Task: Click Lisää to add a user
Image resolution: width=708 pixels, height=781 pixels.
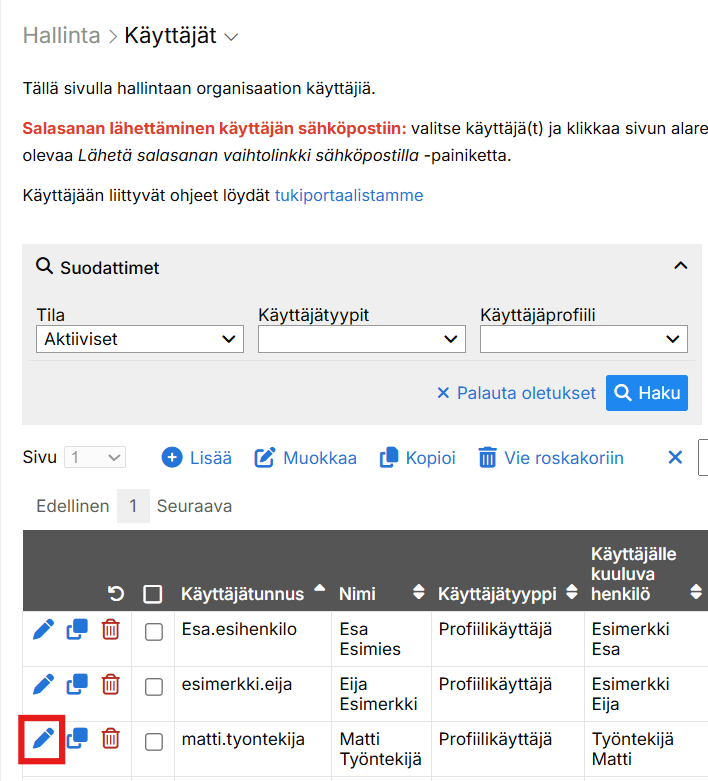Action: [197, 458]
